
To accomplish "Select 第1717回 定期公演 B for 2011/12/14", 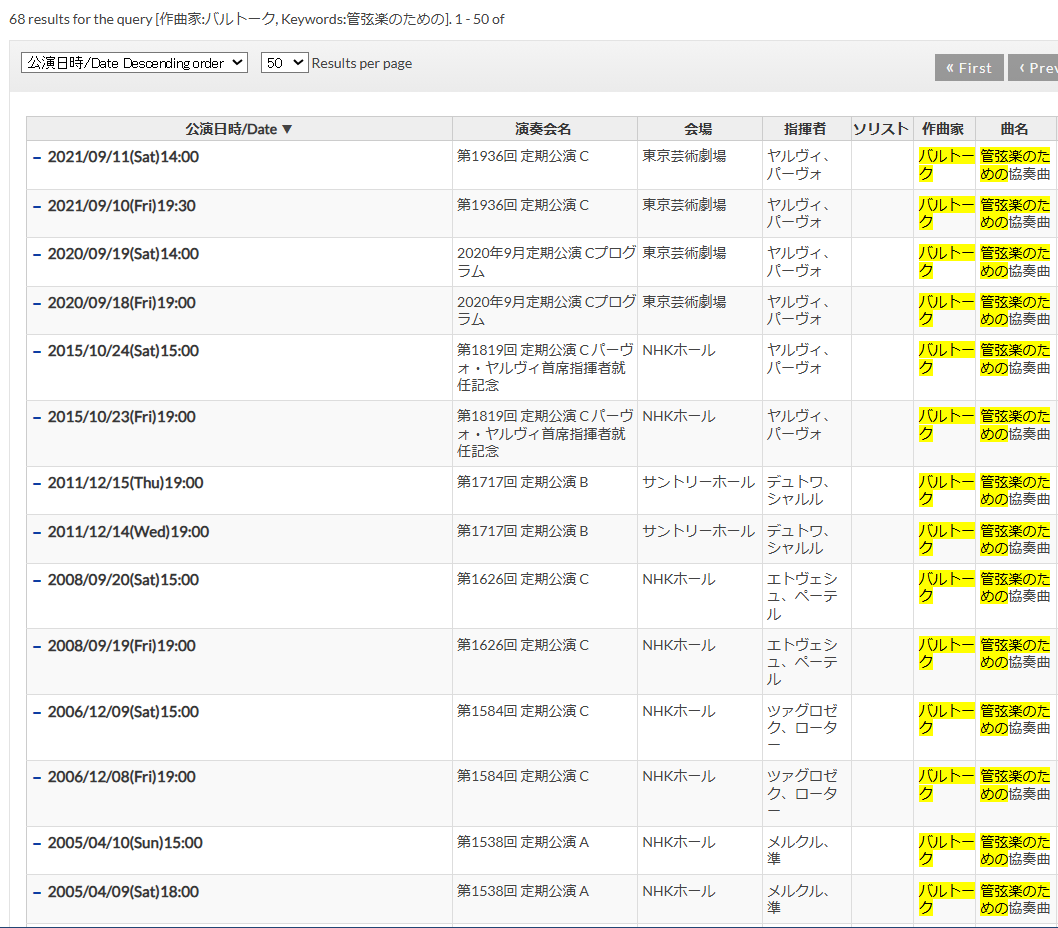I will coord(523,531).
